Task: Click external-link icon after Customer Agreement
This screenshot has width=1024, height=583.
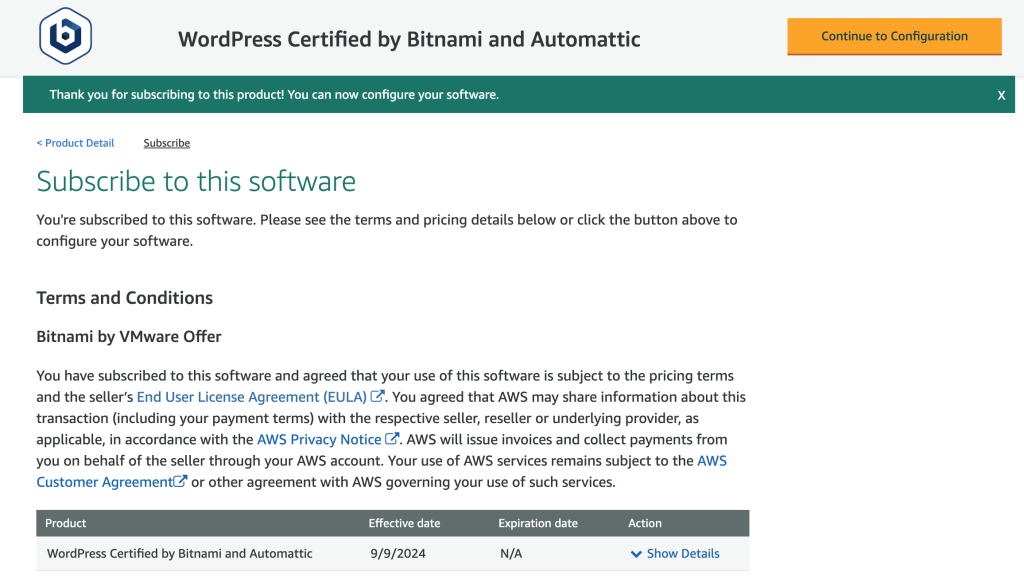Action: (x=180, y=481)
